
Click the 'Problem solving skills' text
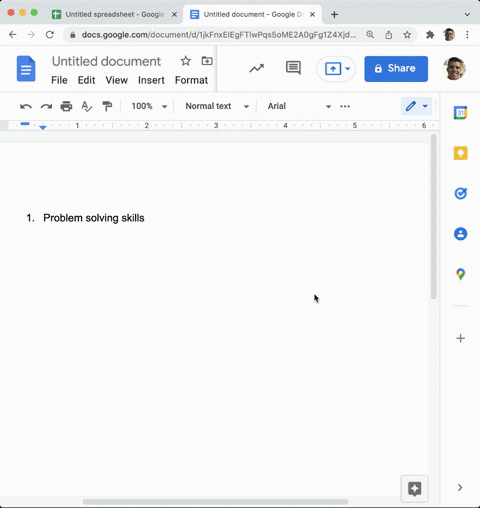[94, 218]
